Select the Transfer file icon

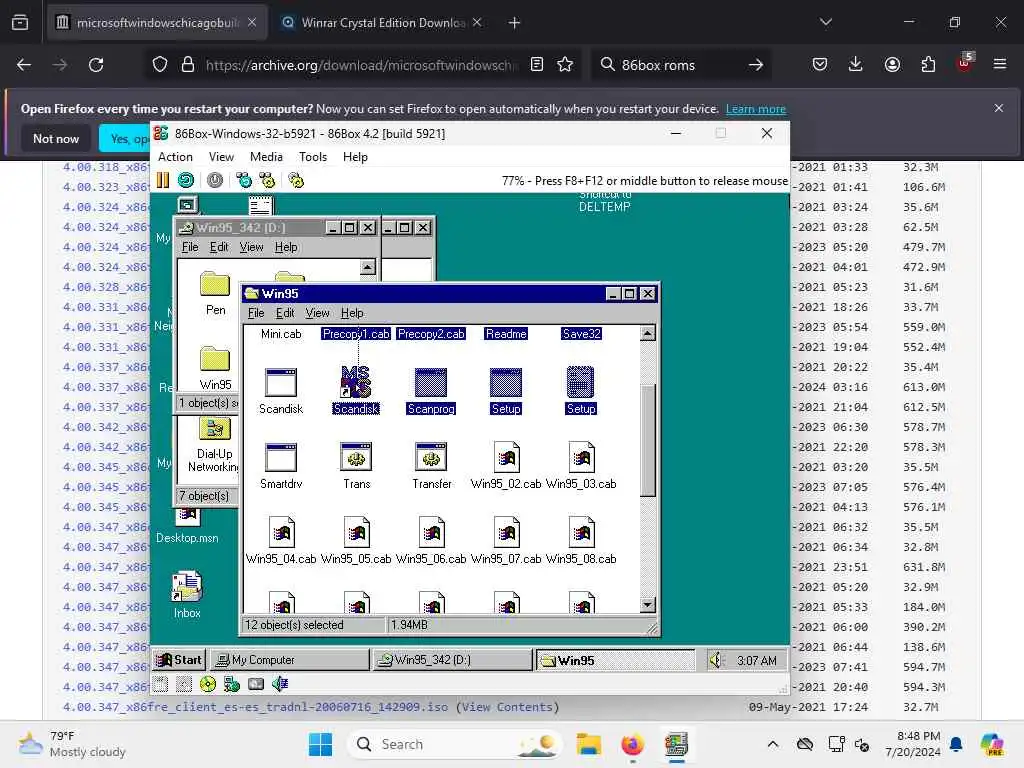(432, 466)
